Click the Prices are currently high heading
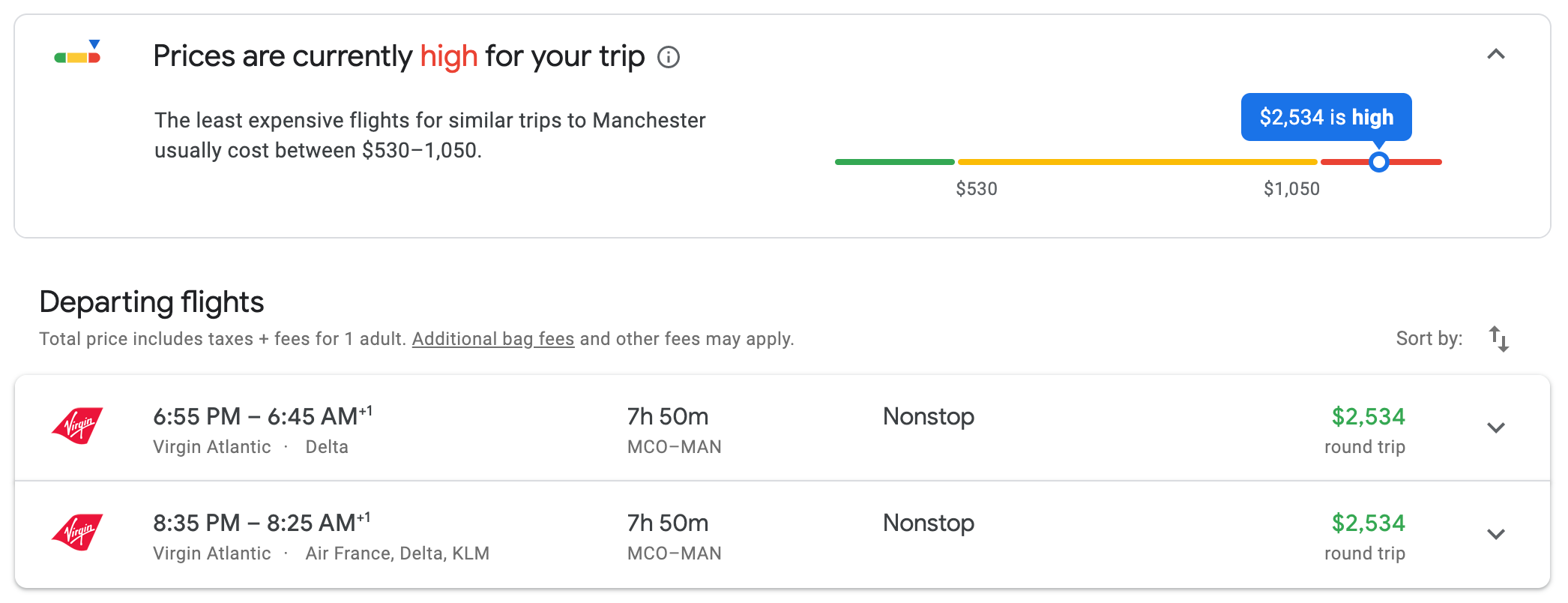The image size is (1568, 603). [398, 57]
